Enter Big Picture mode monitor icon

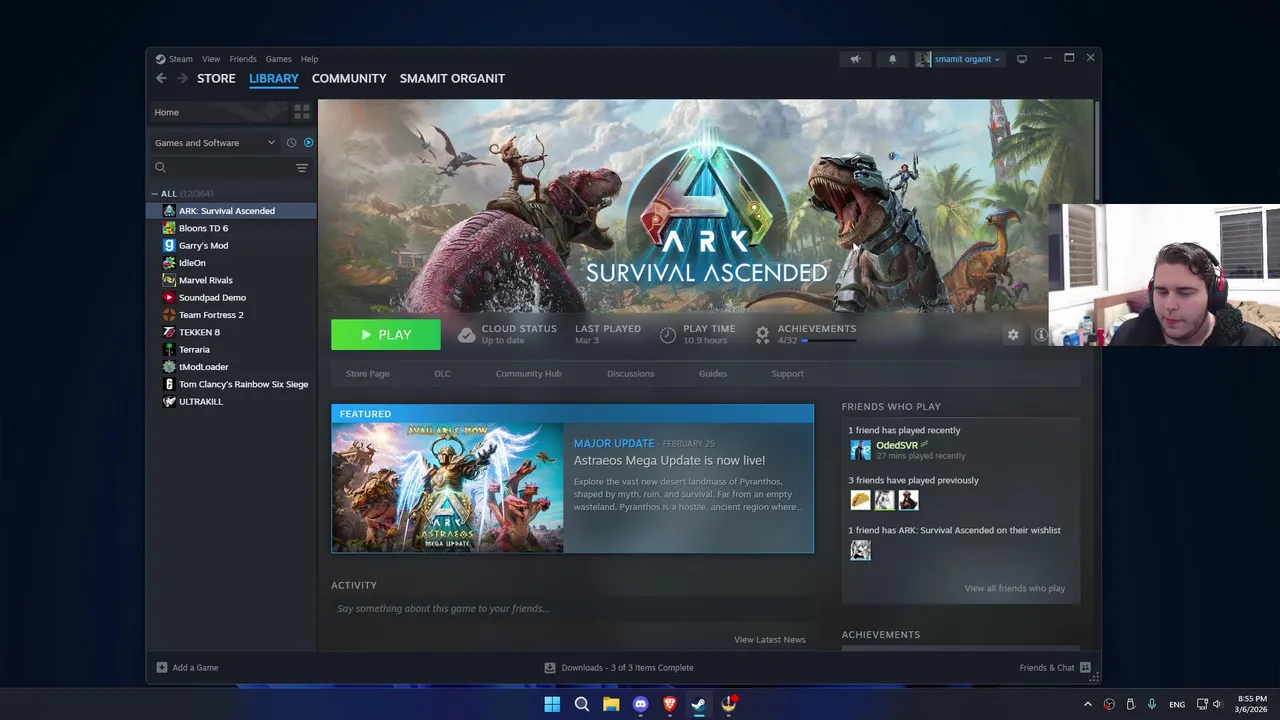coord(1022,59)
